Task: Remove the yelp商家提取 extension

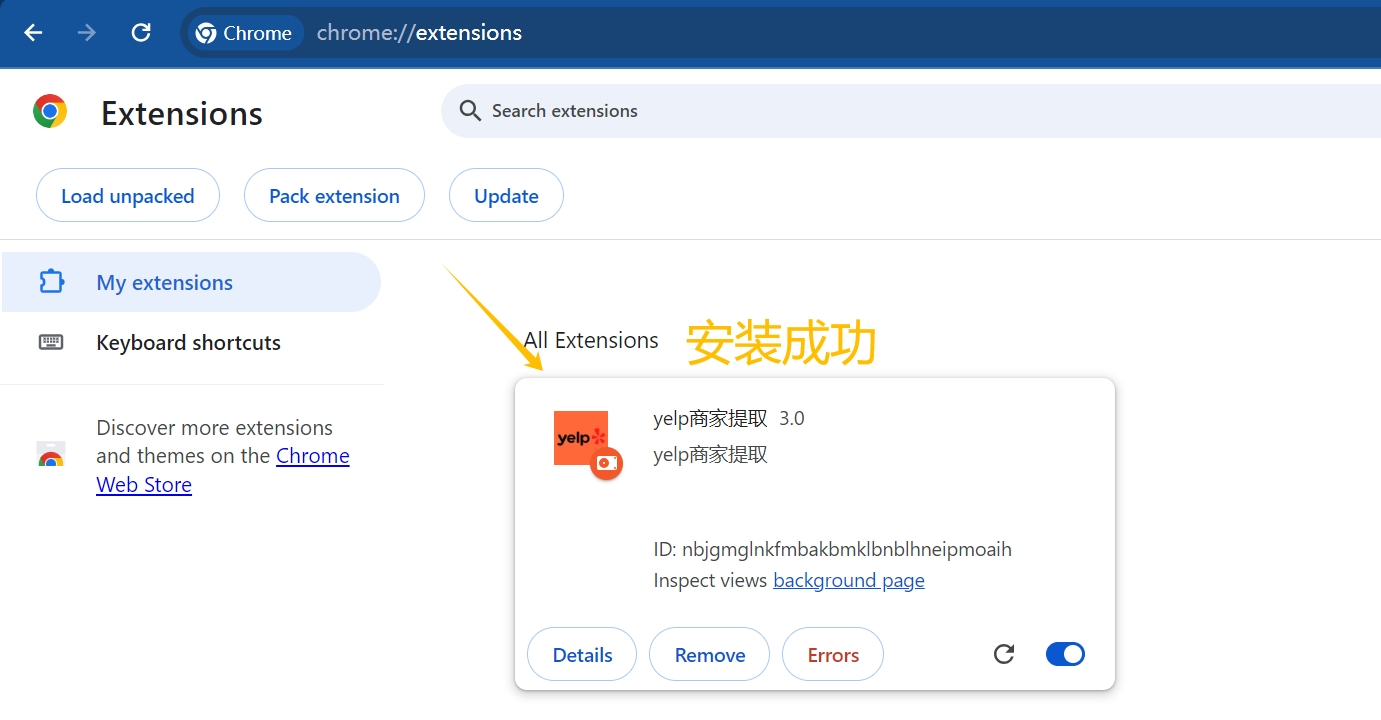Action: [x=709, y=654]
